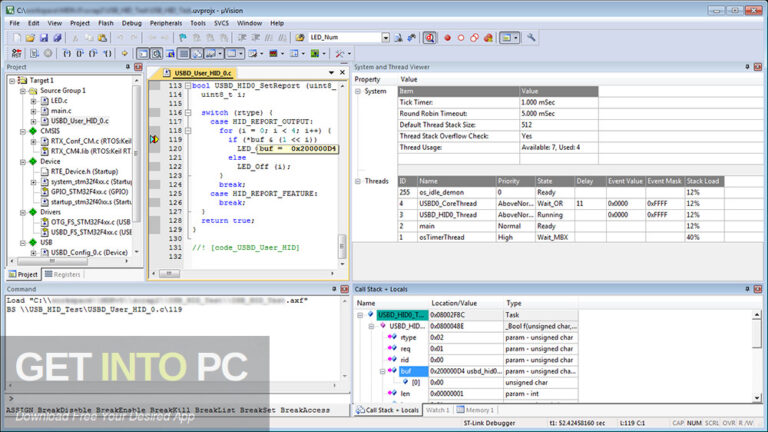Toggle the Call Stack Window button

(197, 53)
